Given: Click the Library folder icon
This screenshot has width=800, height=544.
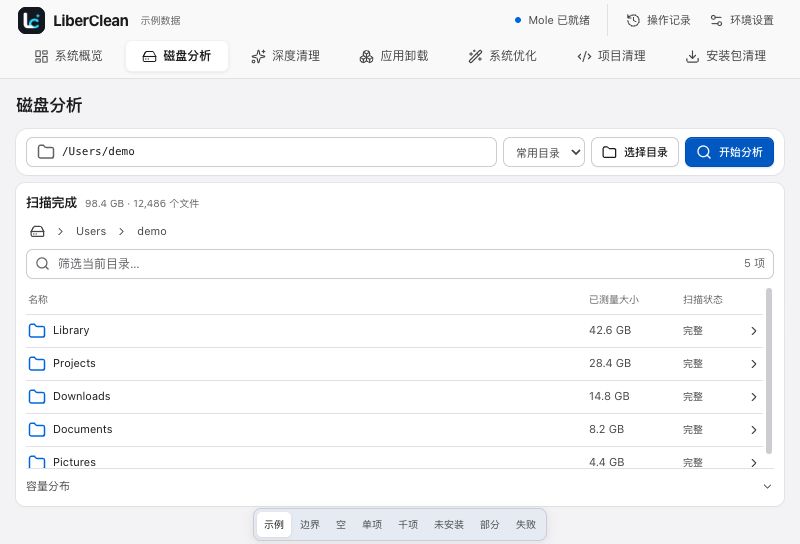Looking at the screenshot, I should 37,331.
